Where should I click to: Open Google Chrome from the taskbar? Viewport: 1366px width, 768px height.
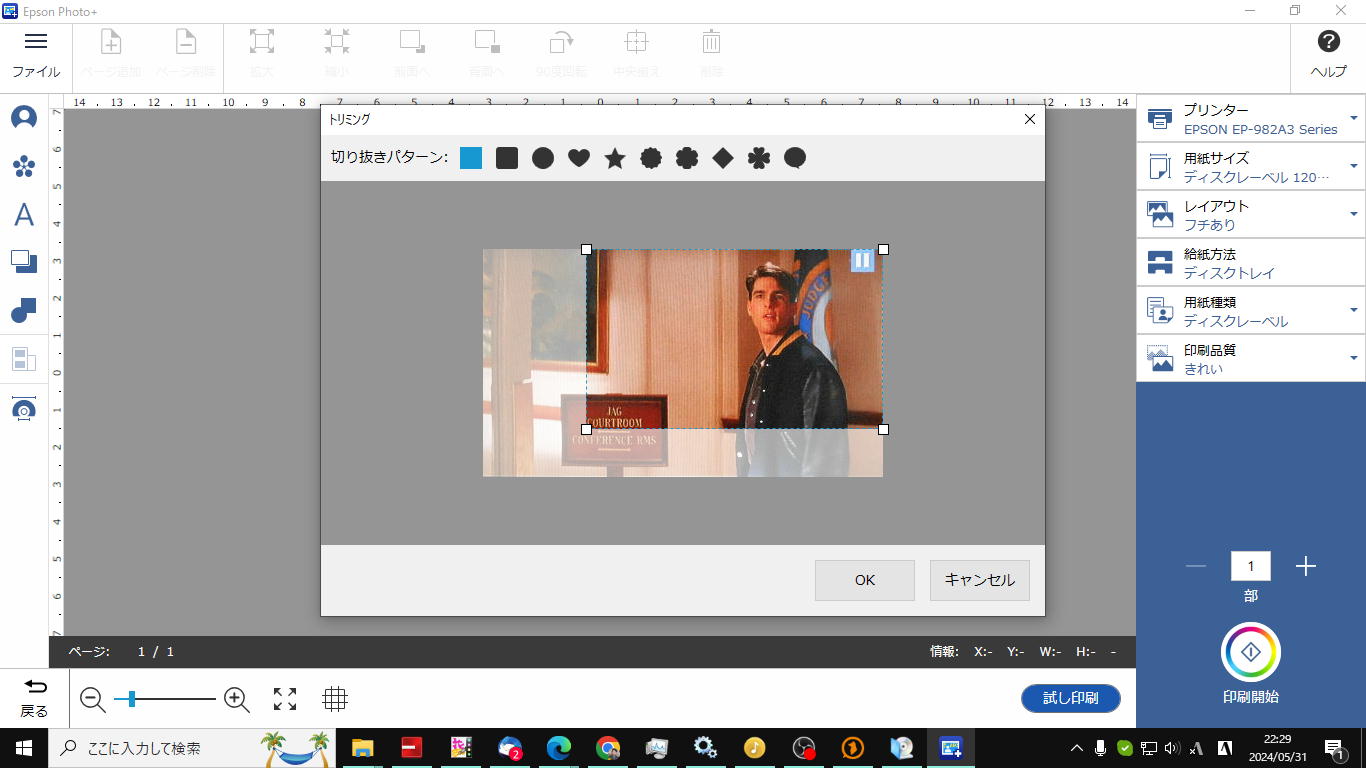607,748
